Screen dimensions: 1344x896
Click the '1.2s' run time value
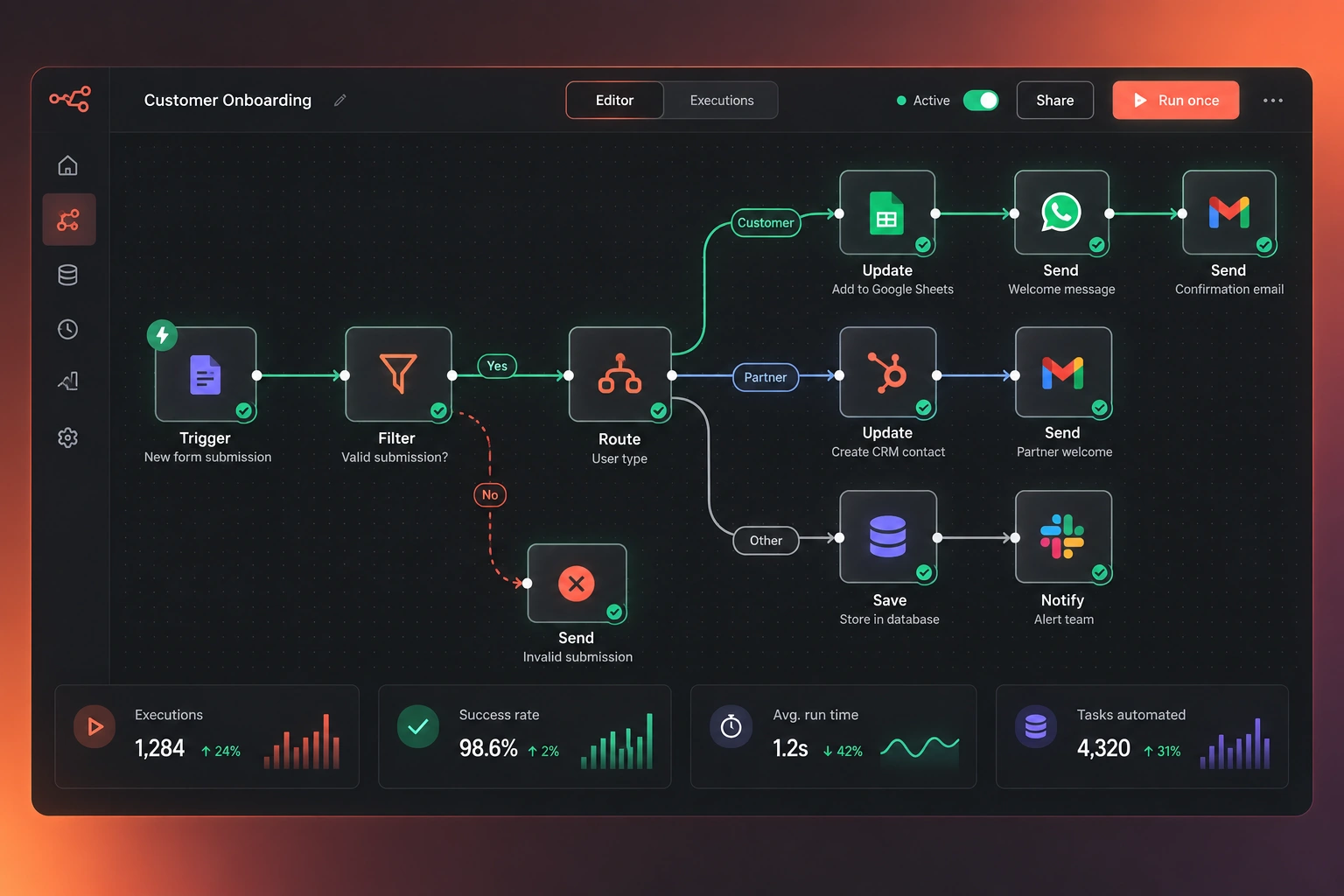click(790, 749)
